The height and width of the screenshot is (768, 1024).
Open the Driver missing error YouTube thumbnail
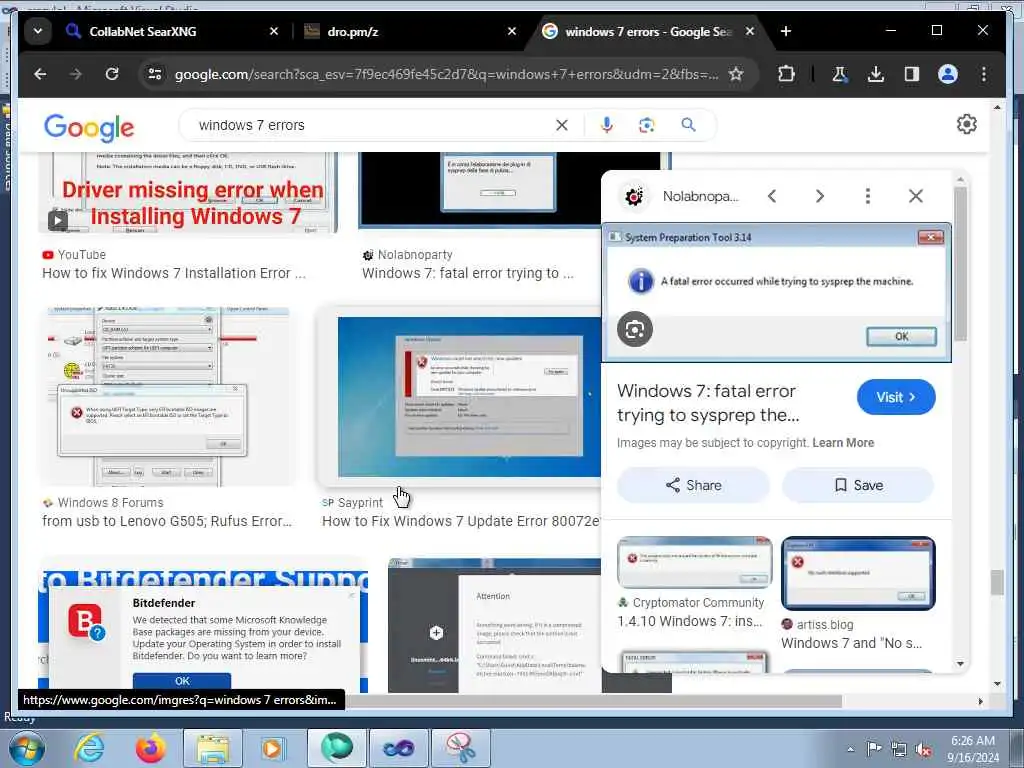tap(188, 193)
